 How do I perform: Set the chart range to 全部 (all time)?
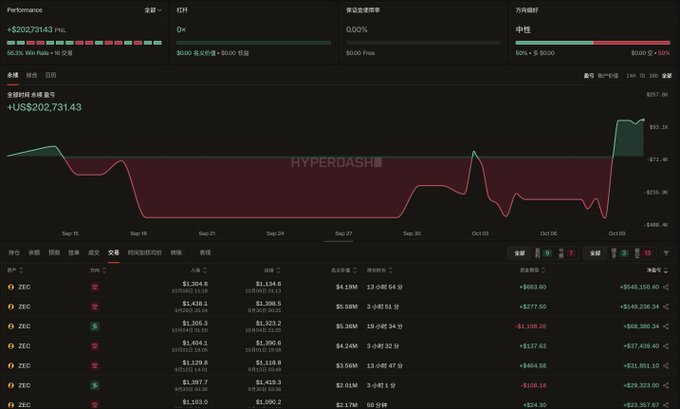(667, 75)
